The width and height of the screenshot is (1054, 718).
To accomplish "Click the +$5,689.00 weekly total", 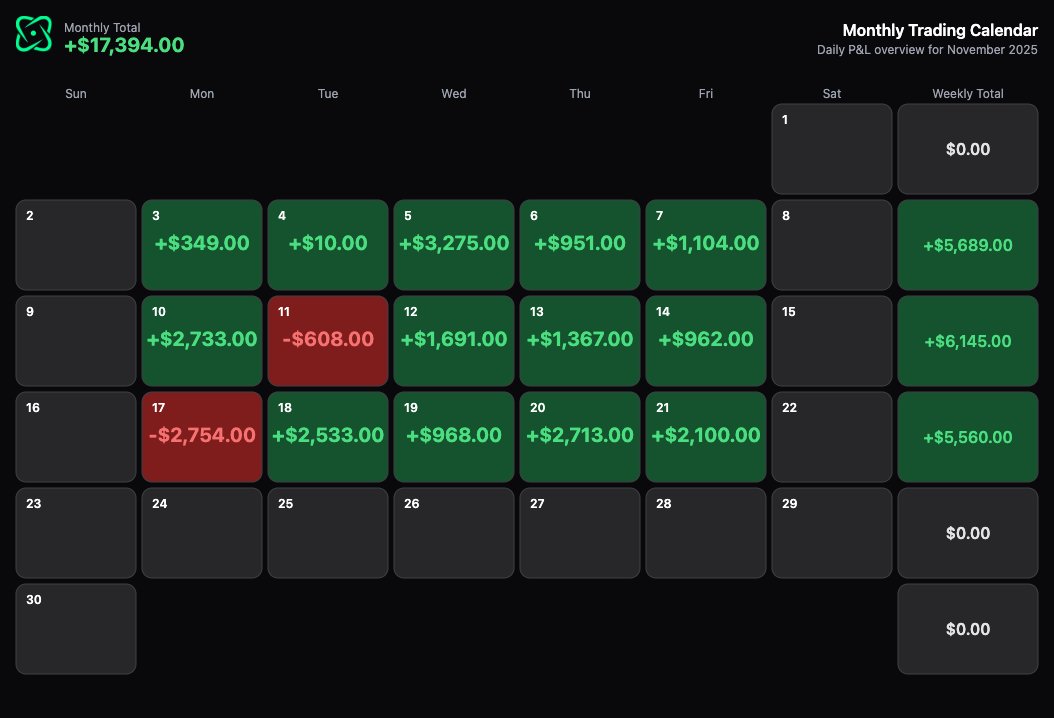I will click(967, 244).
